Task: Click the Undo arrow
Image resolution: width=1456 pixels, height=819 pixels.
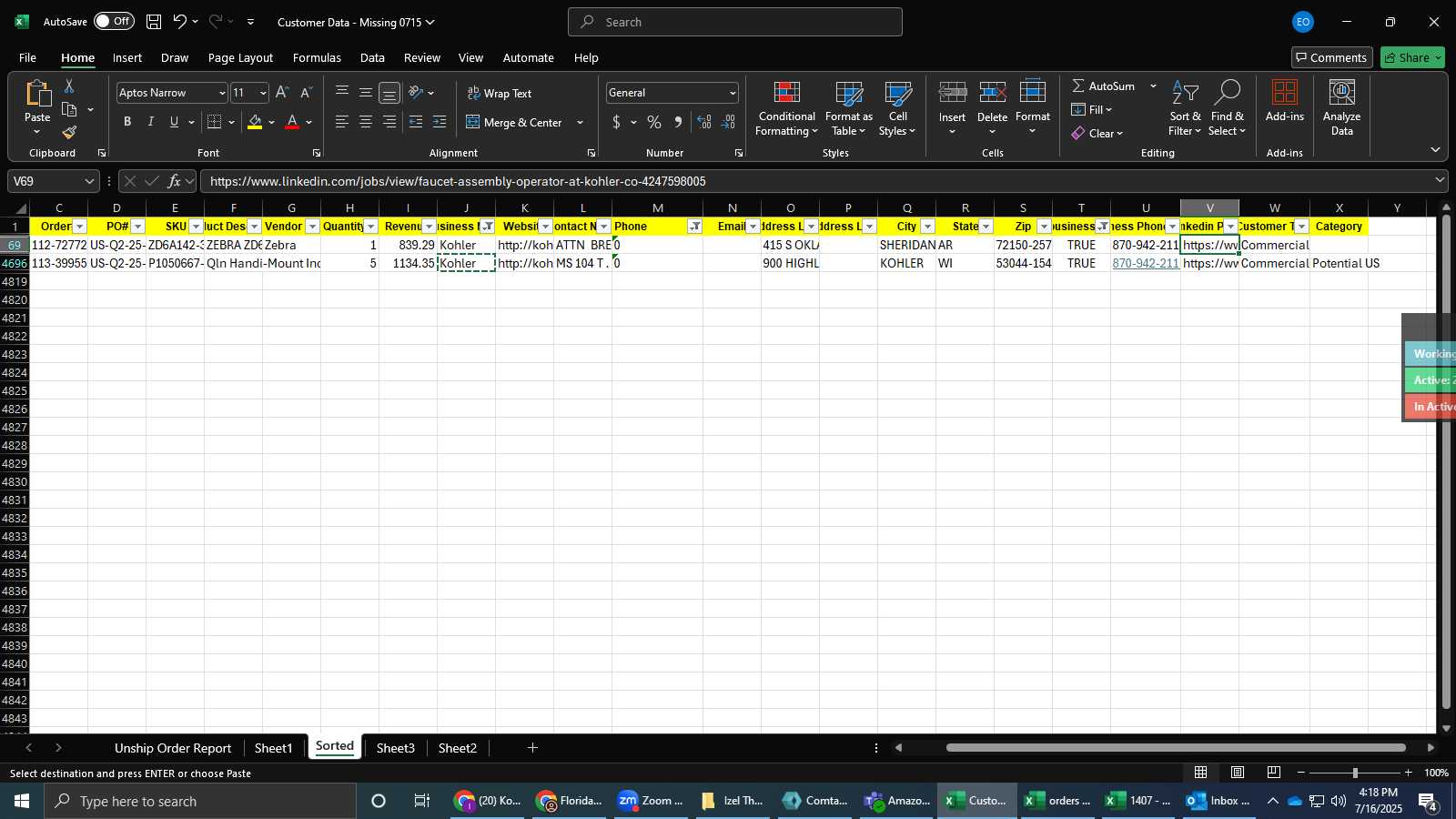Action: point(180,22)
